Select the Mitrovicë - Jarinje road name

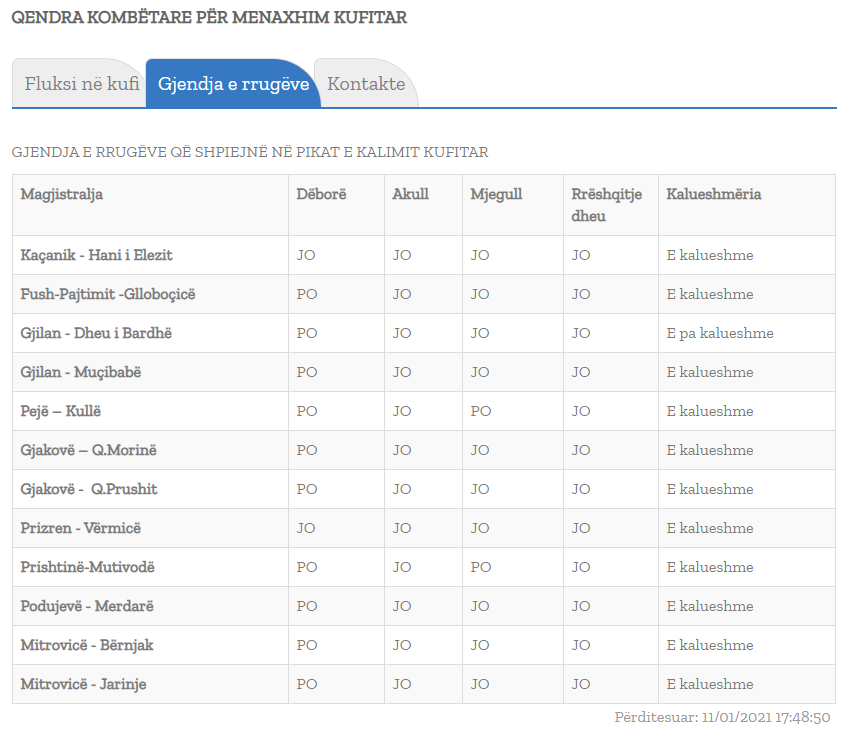point(84,684)
